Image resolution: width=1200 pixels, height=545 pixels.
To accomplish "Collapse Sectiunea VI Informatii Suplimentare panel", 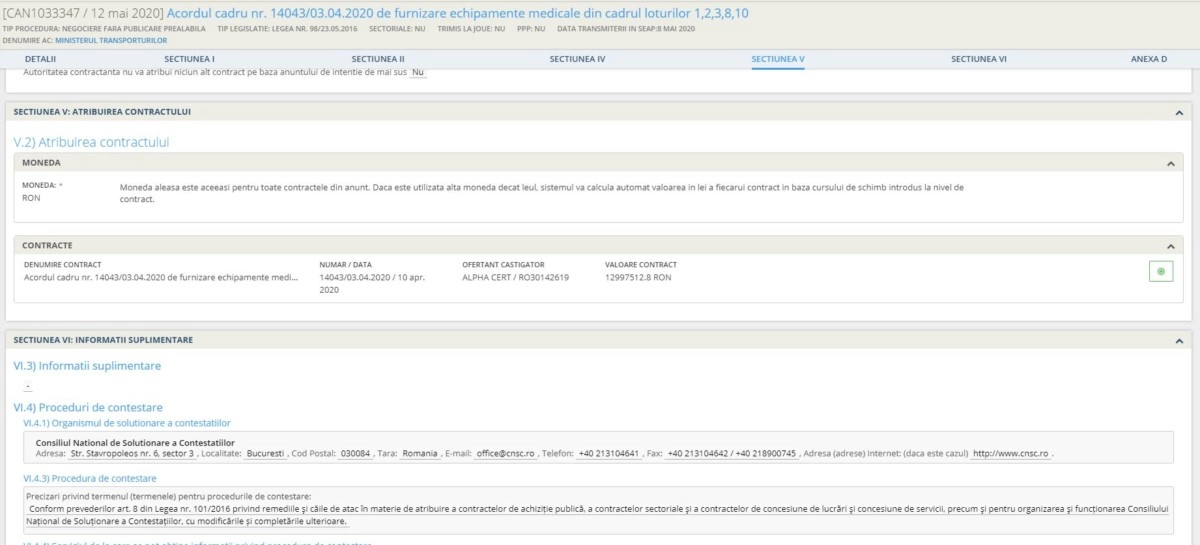I will point(1178,340).
